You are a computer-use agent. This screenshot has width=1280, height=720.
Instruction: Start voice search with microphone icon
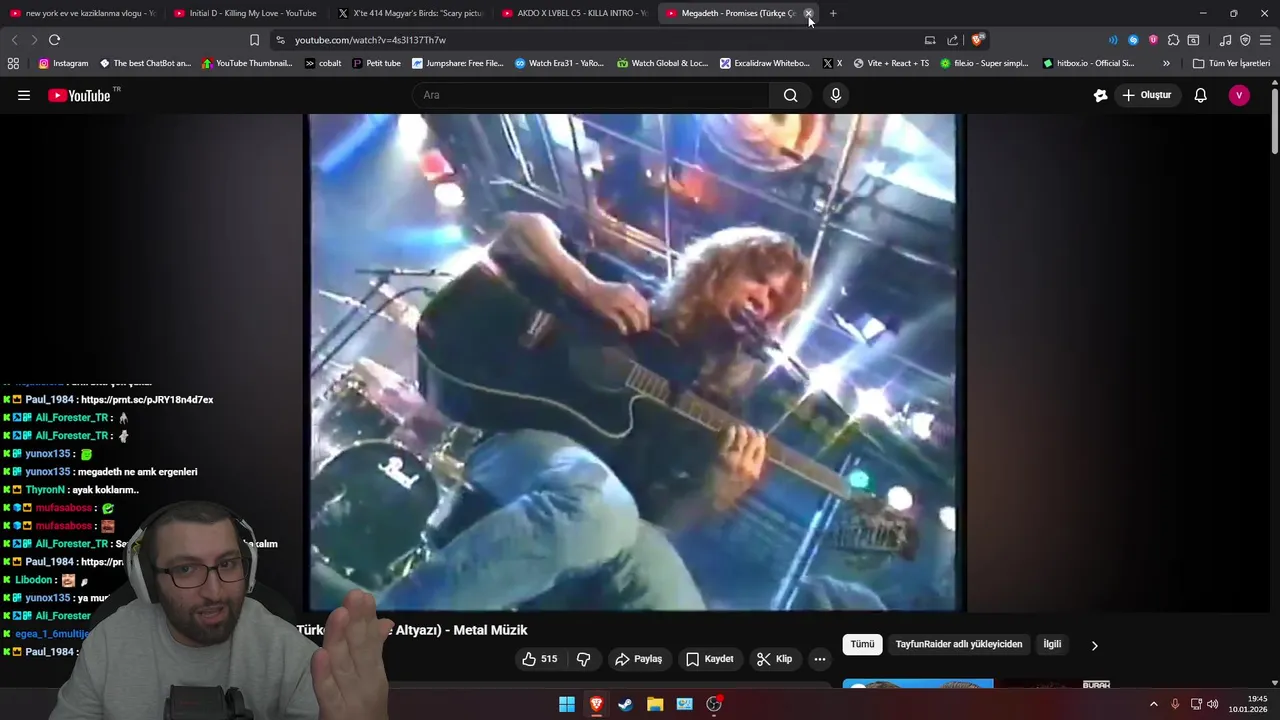coord(836,95)
